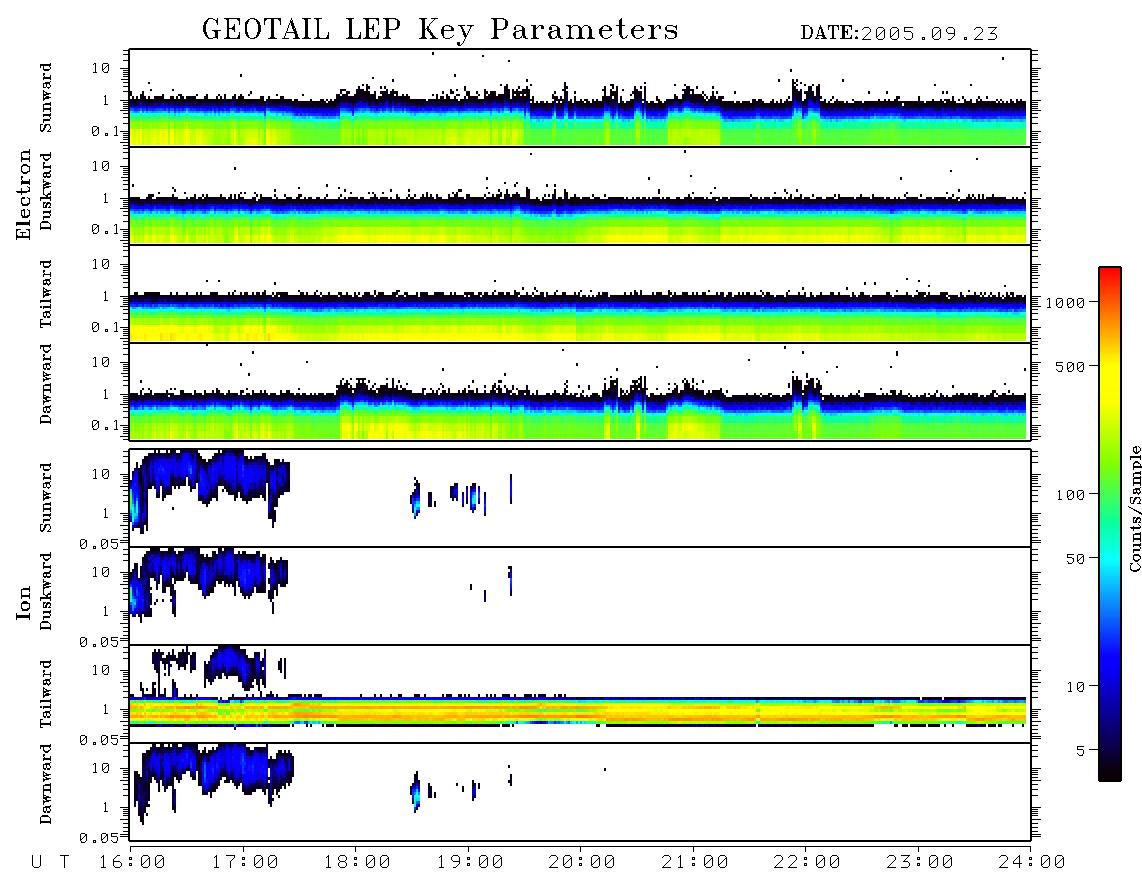Click the Ion Tailward yellow-orange band
The height and width of the screenshot is (880, 1142).
[578, 712]
